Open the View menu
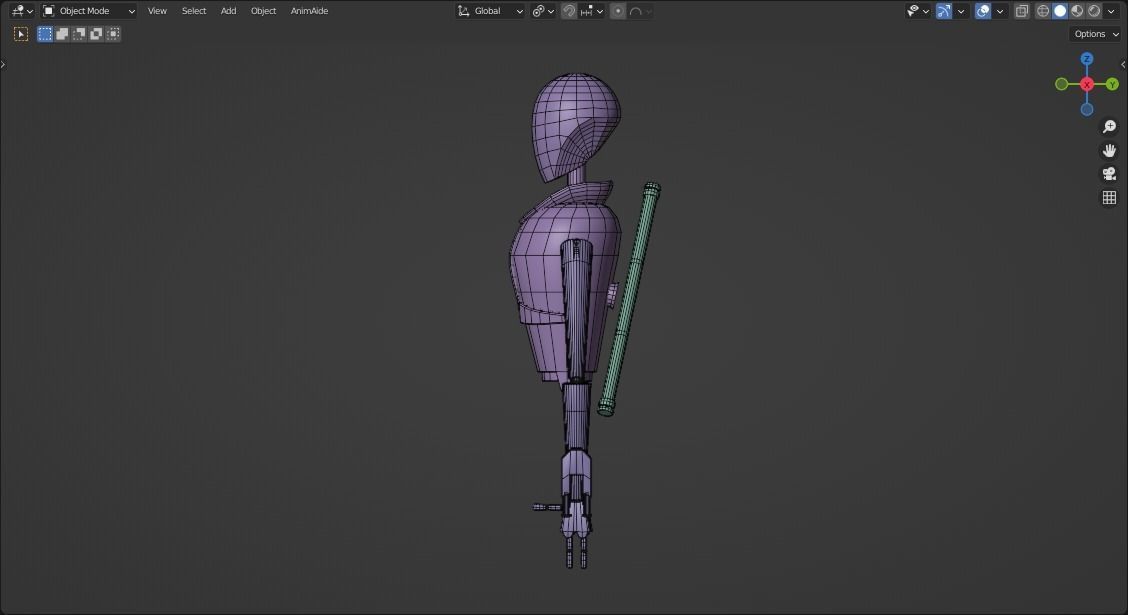This screenshot has height=615, width=1128. tap(157, 11)
